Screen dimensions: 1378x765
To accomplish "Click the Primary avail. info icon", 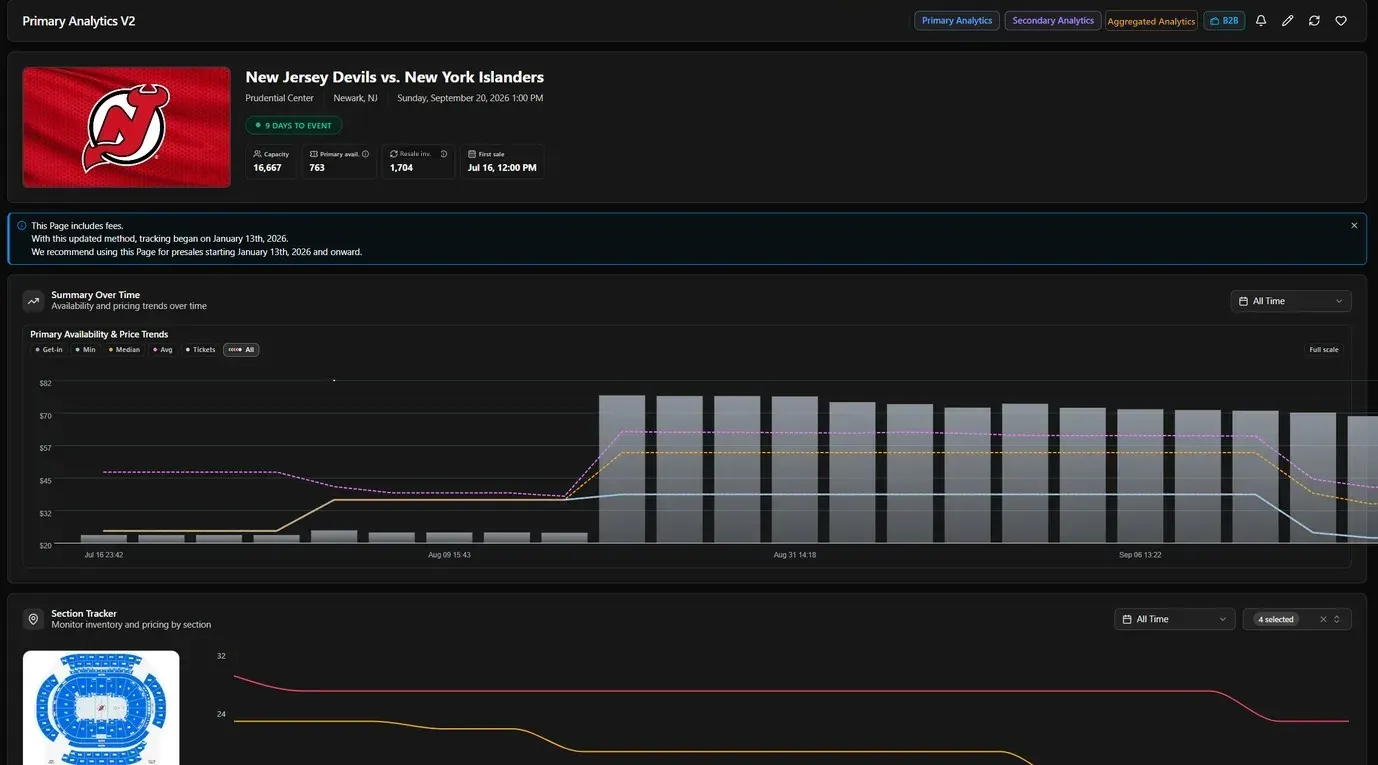I will [365, 154].
